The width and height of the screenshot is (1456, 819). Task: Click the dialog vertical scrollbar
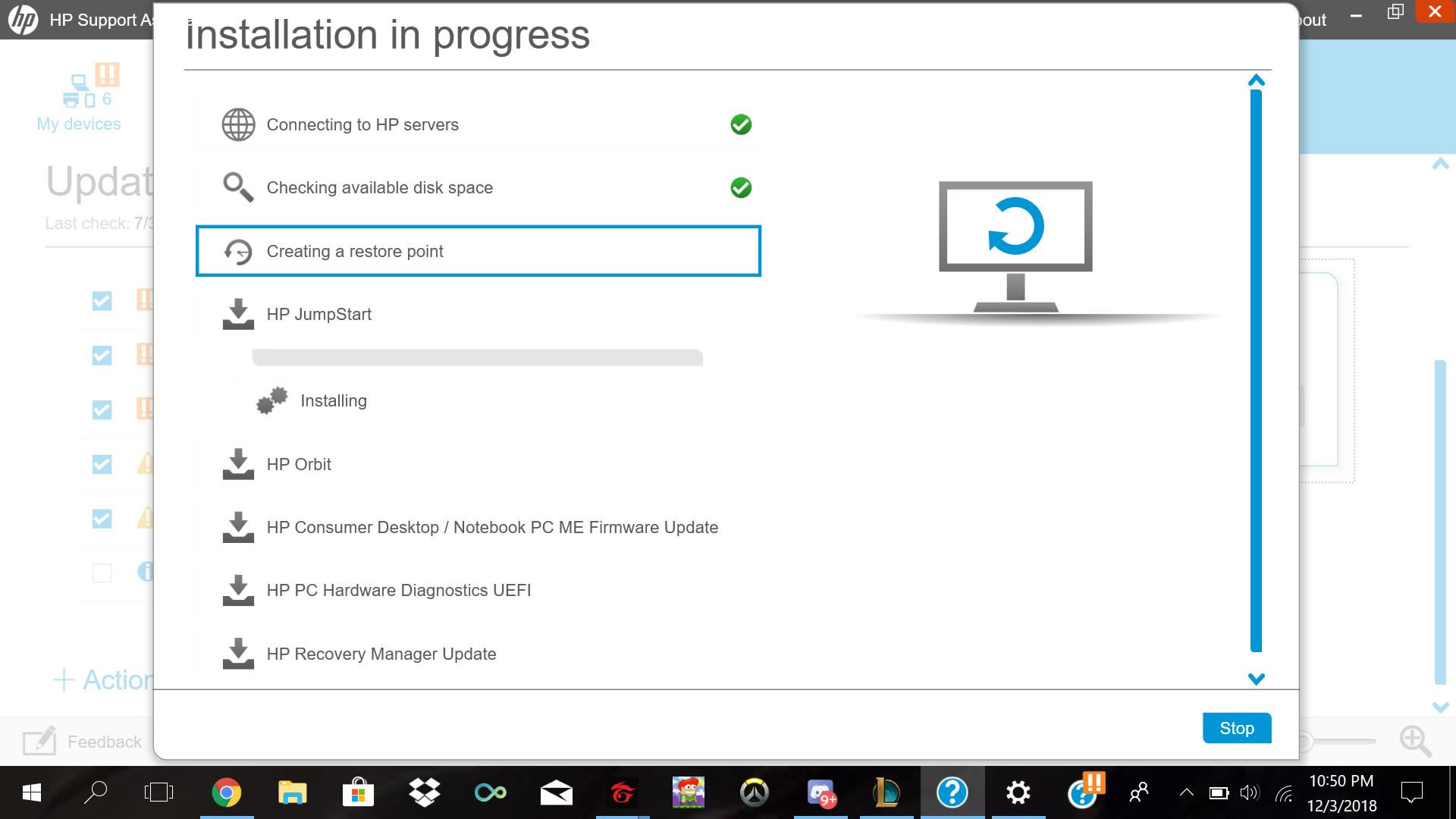[1257, 370]
